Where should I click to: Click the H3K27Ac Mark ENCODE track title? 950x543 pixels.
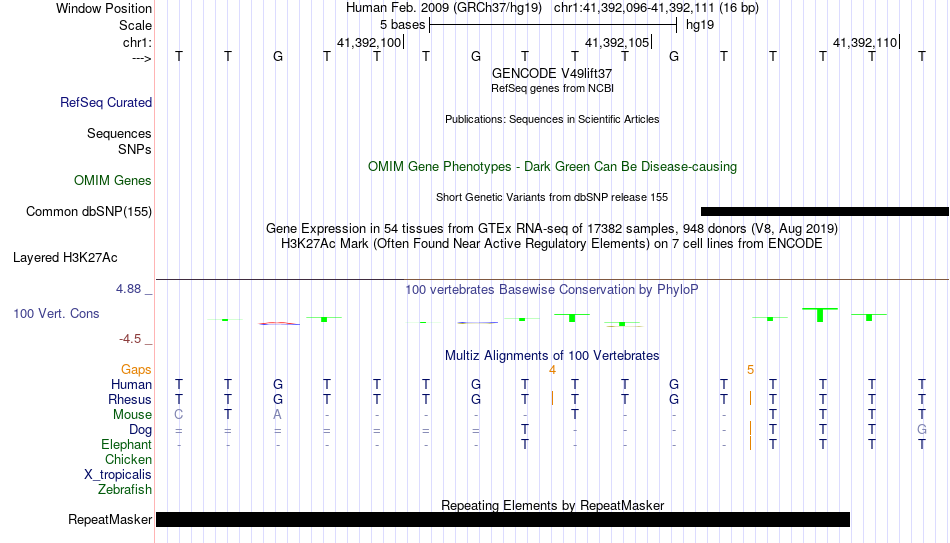[552, 244]
